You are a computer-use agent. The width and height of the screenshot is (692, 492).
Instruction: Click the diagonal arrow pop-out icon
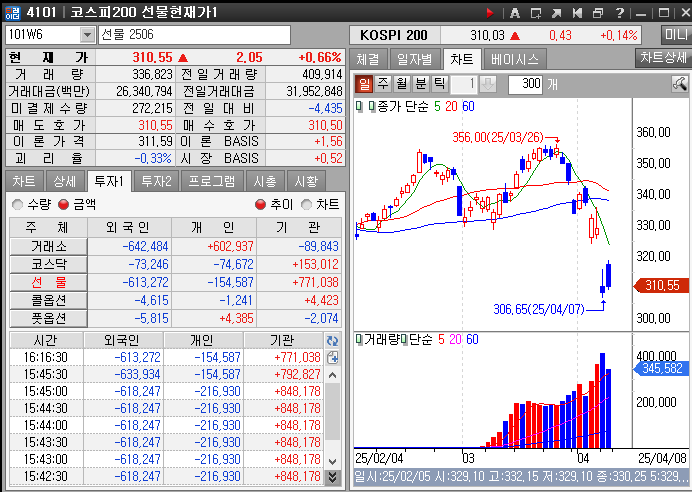557,13
